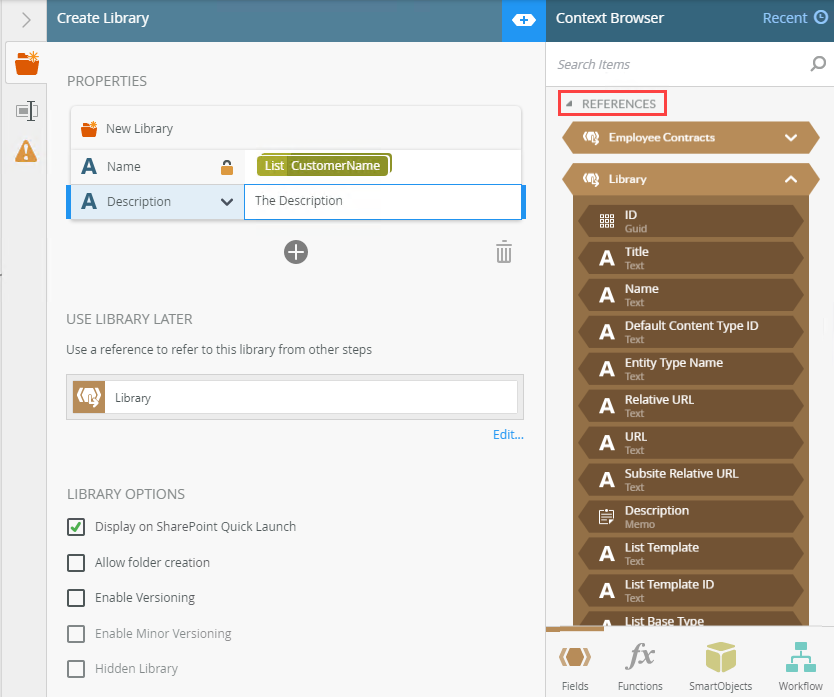This screenshot has width=834, height=697.
Task: Select the Title text field item
Action: pyautogui.click(x=691, y=258)
